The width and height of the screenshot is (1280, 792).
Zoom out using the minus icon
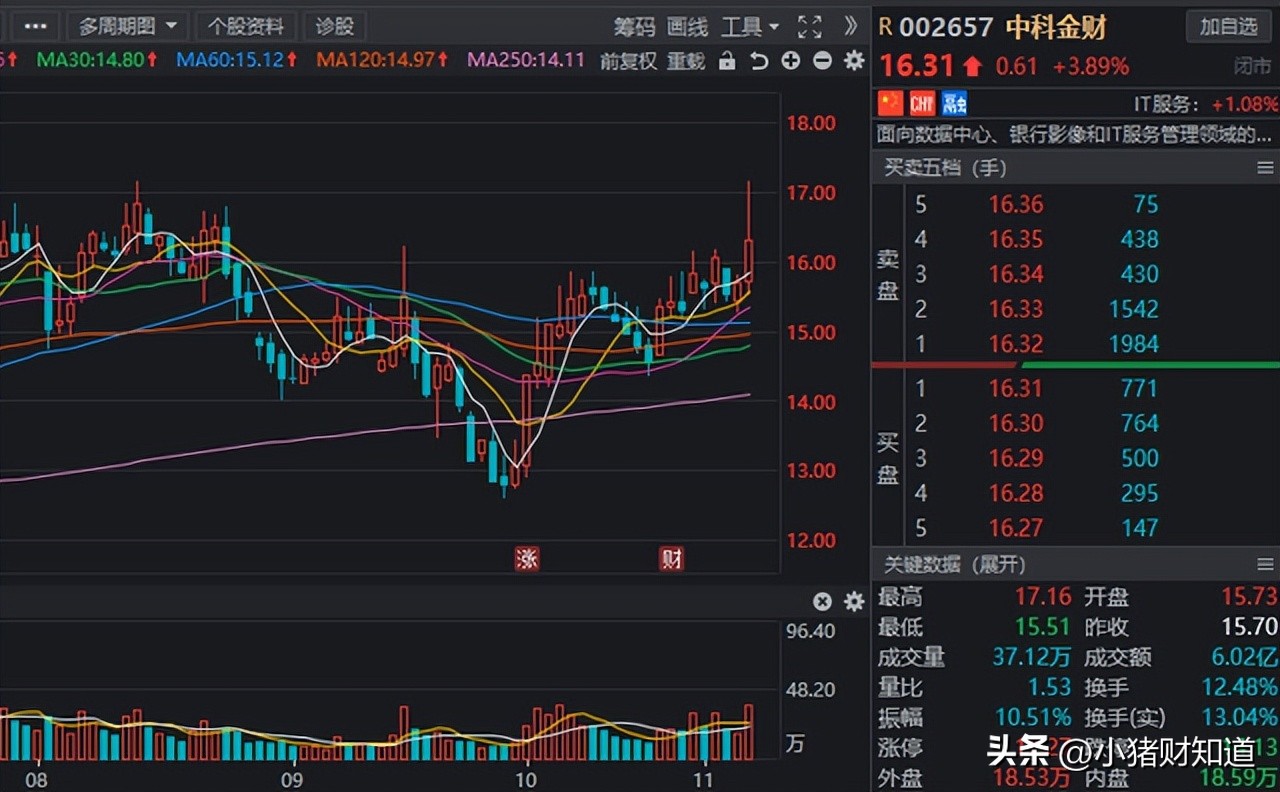coord(822,61)
